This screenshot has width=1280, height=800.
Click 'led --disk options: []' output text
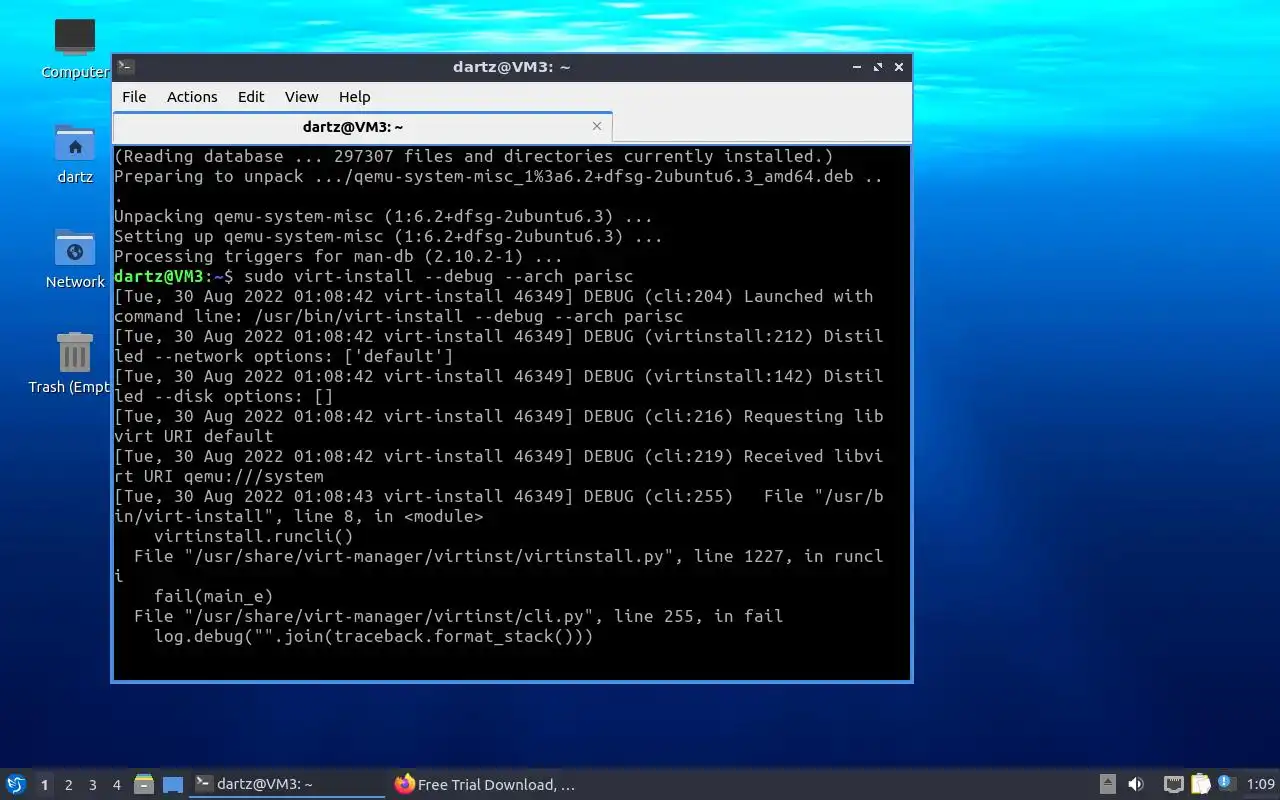pyautogui.click(x=224, y=396)
